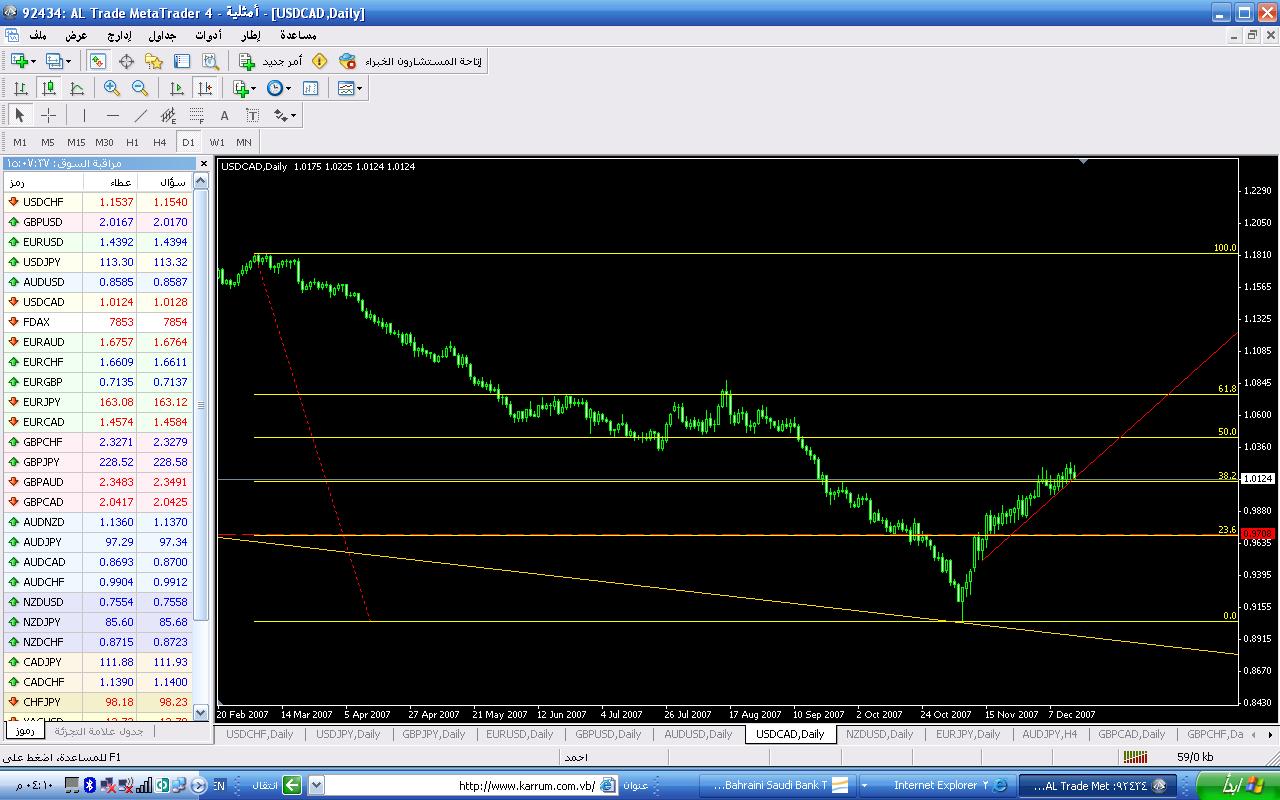Switch to H4 timeframe
Viewport: 1280px width, 800px height.
160,142
